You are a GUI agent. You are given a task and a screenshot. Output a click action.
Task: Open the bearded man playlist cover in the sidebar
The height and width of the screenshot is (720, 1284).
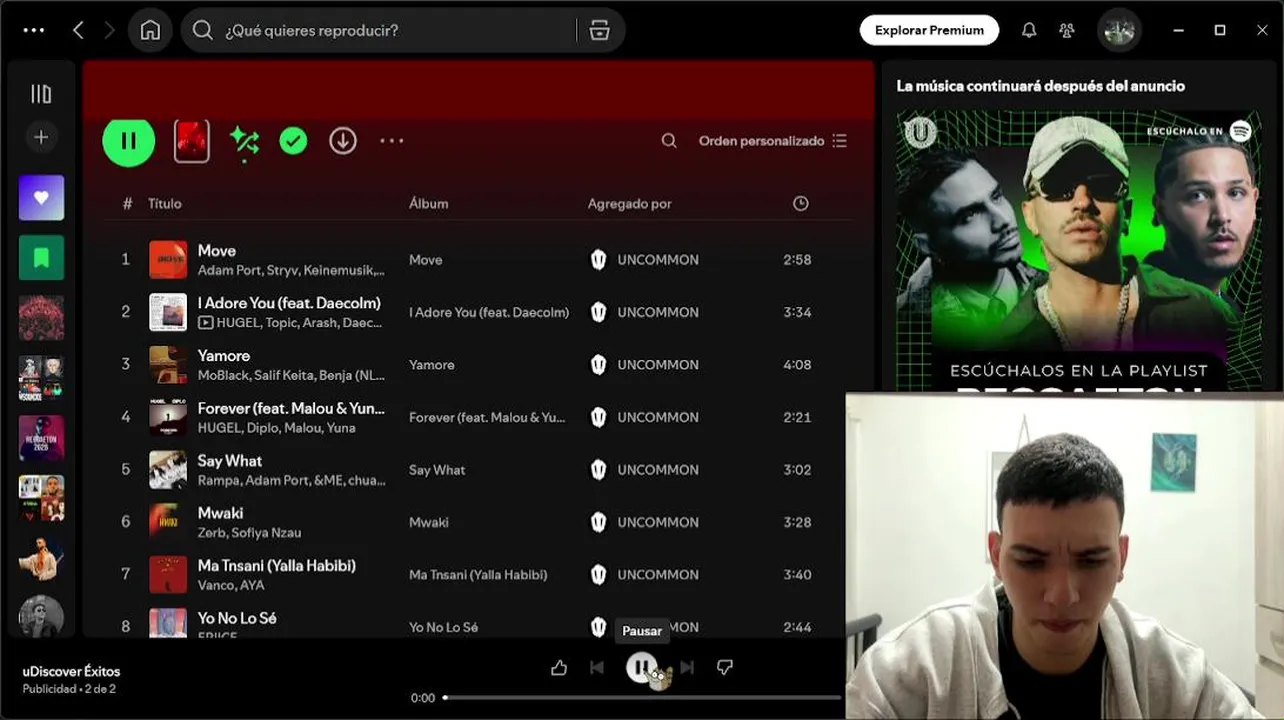point(41,558)
